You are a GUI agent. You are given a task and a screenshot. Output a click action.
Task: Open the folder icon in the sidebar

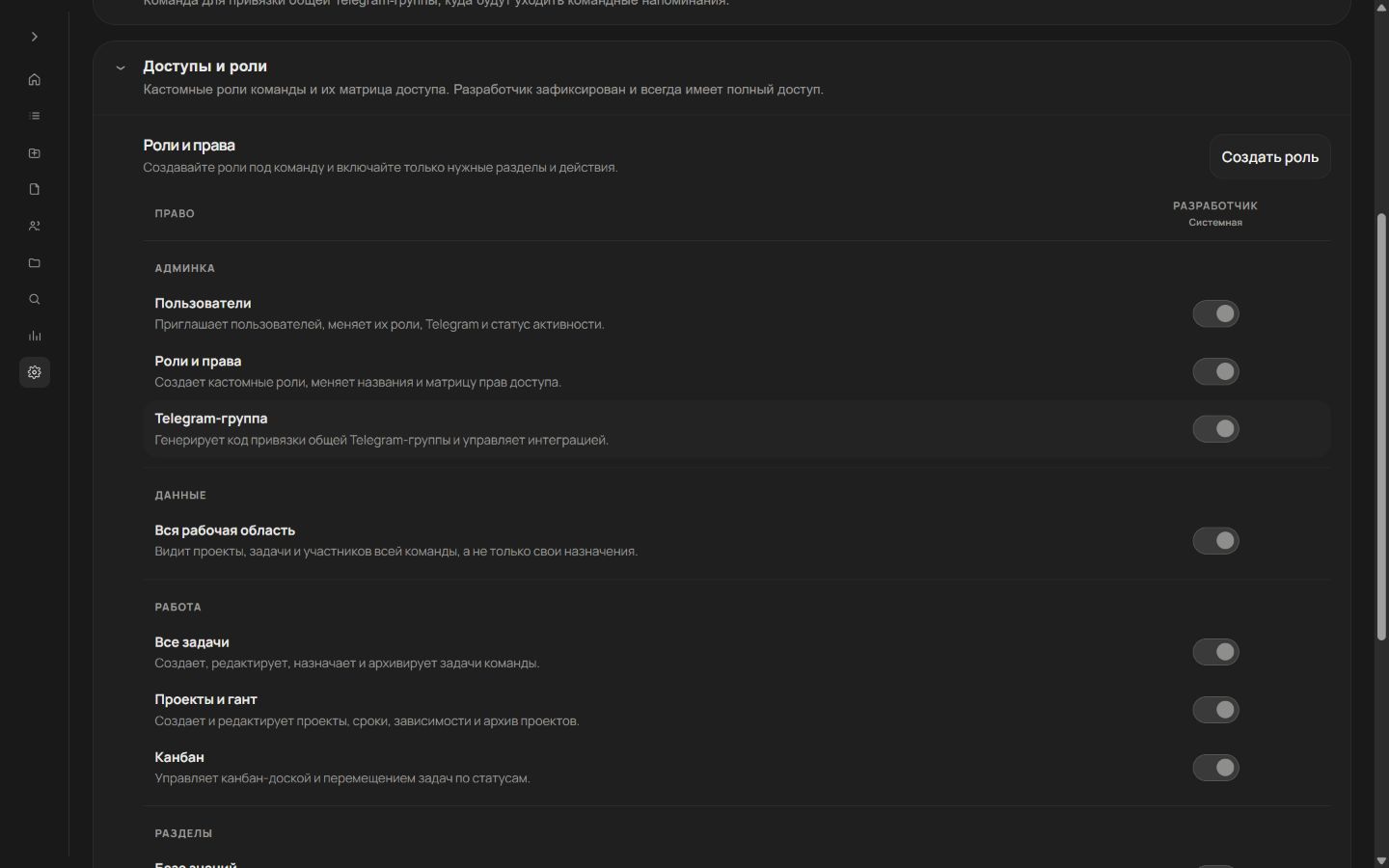[35, 262]
